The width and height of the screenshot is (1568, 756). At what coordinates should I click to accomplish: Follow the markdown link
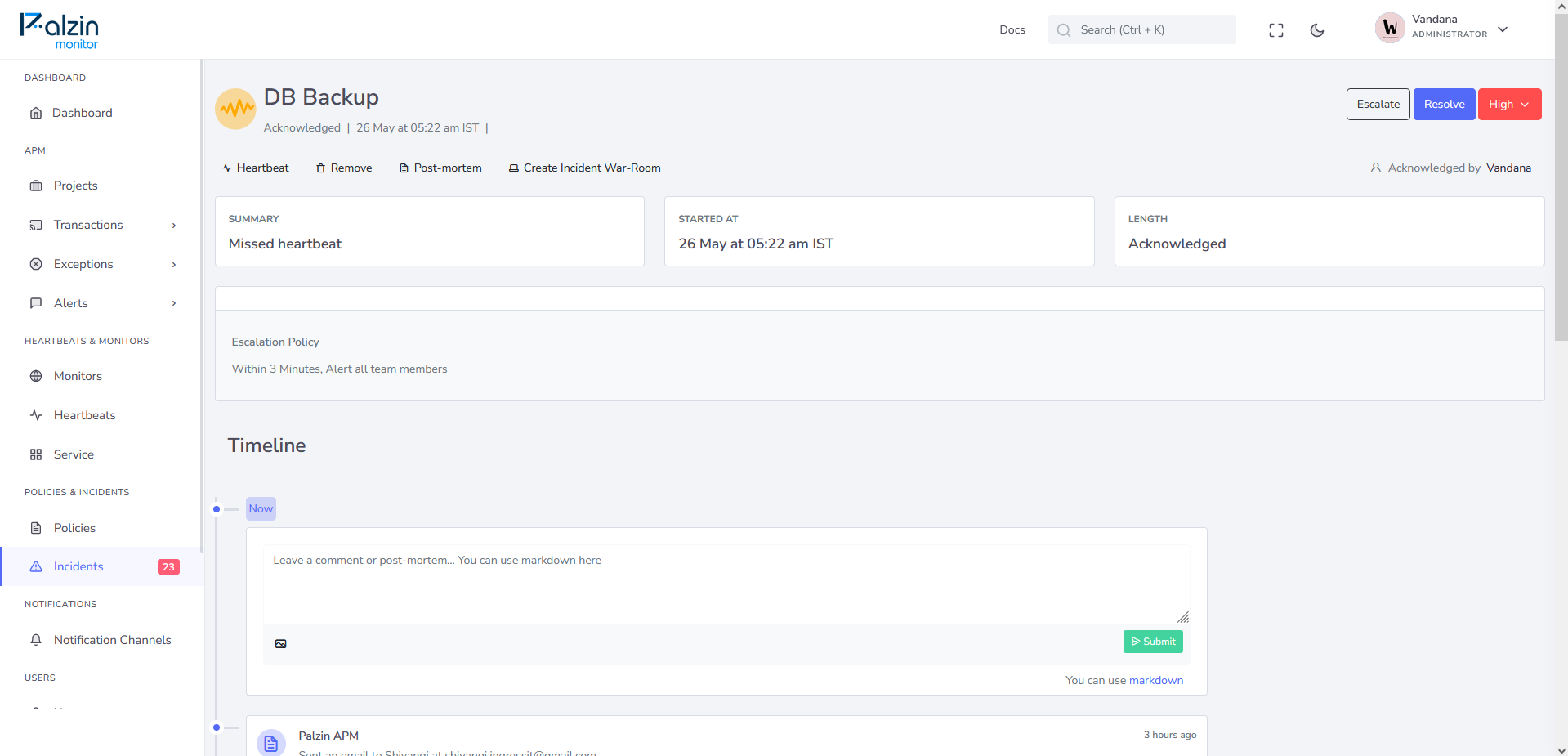coord(1155,680)
